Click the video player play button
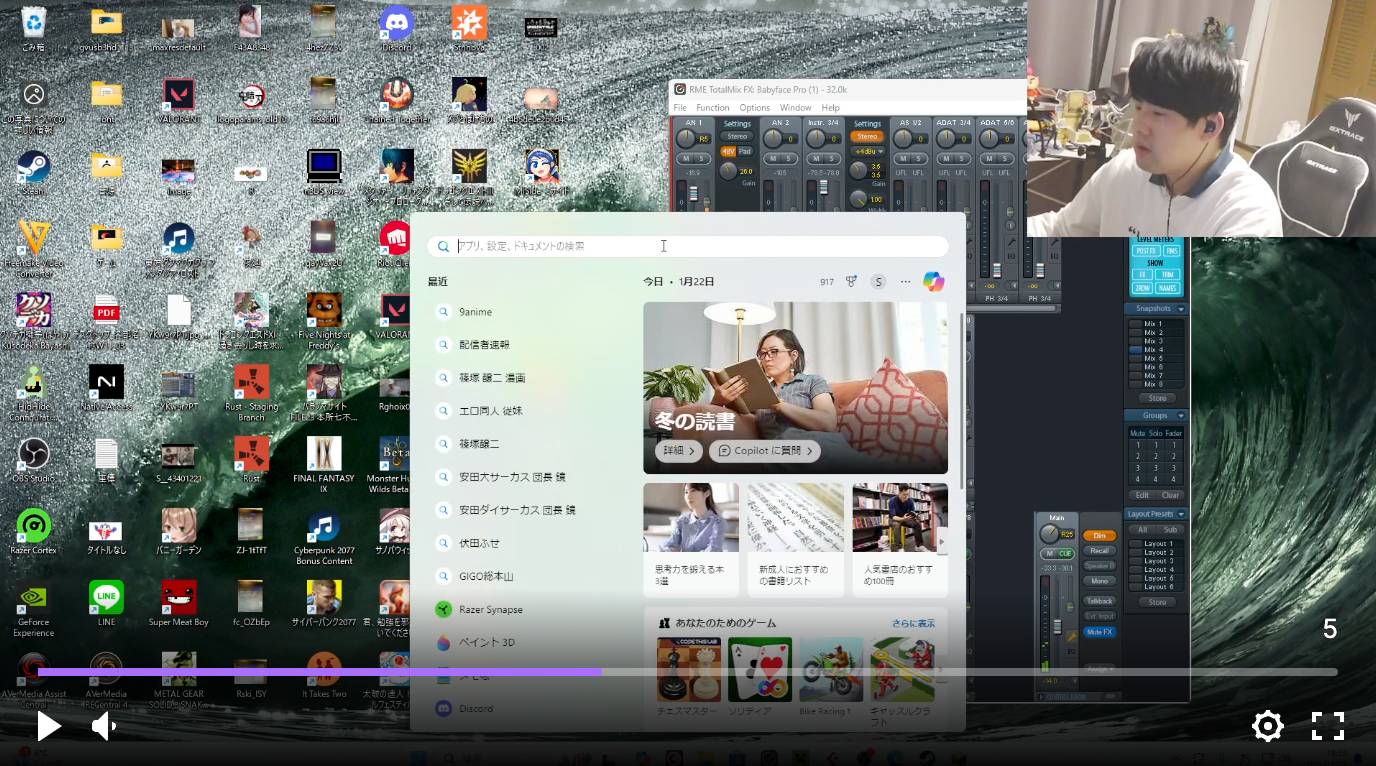This screenshot has height=766, width=1376. click(48, 726)
